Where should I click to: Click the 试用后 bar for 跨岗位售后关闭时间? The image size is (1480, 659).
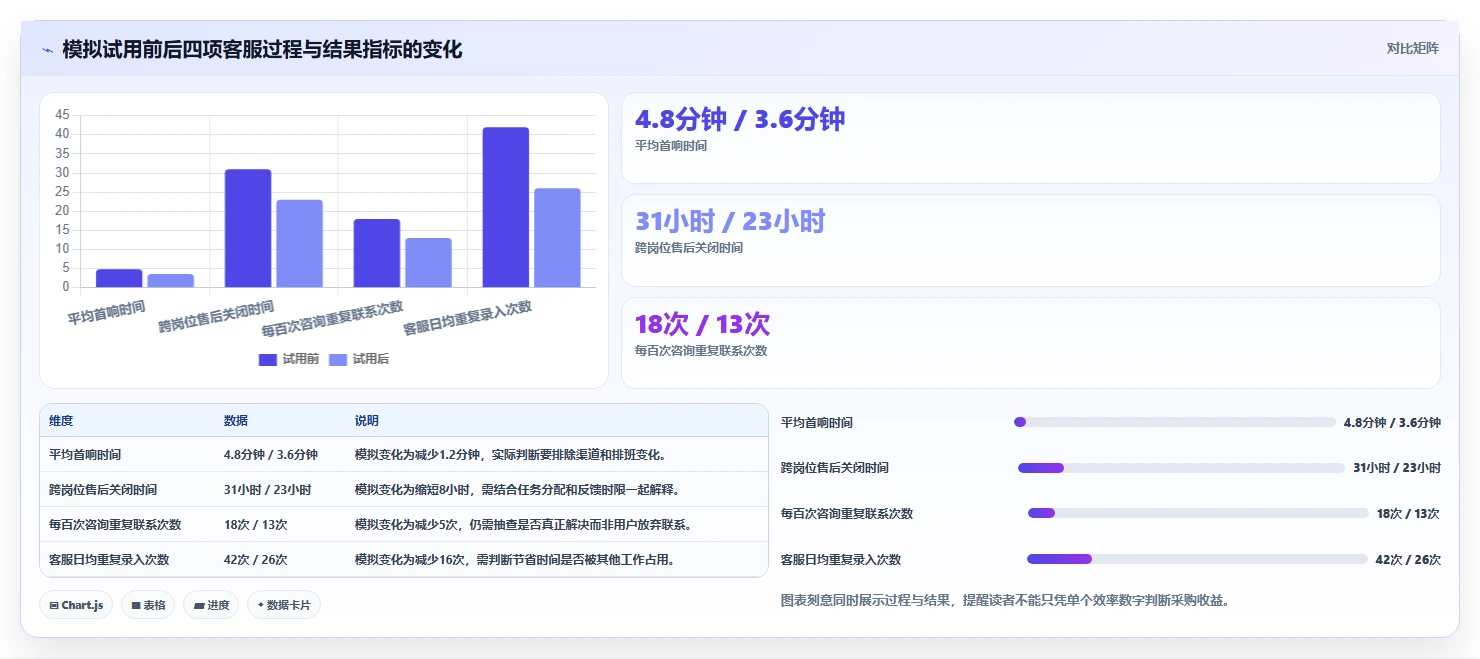pos(300,244)
